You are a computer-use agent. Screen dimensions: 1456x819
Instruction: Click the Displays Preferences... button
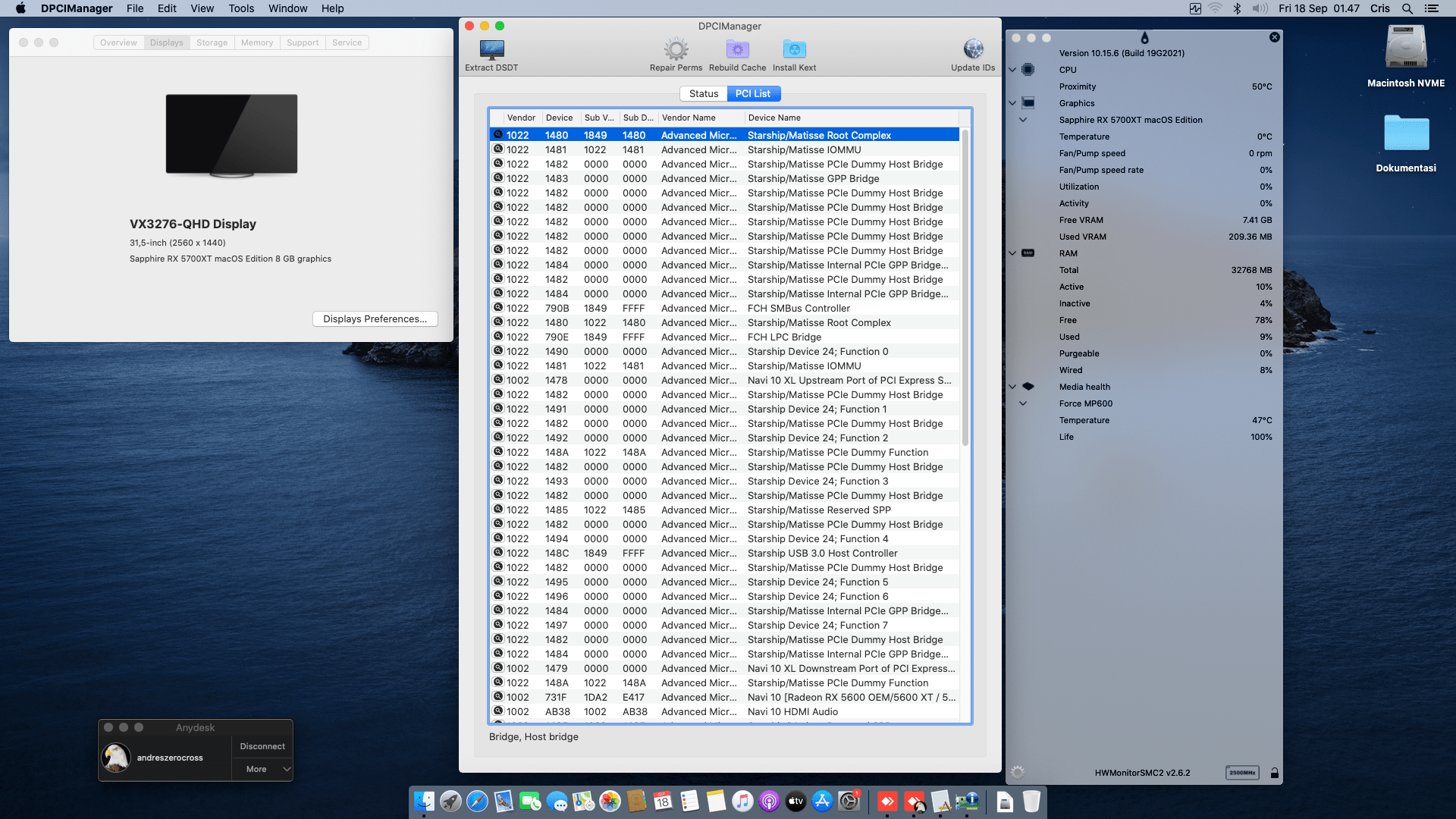tap(375, 318)
